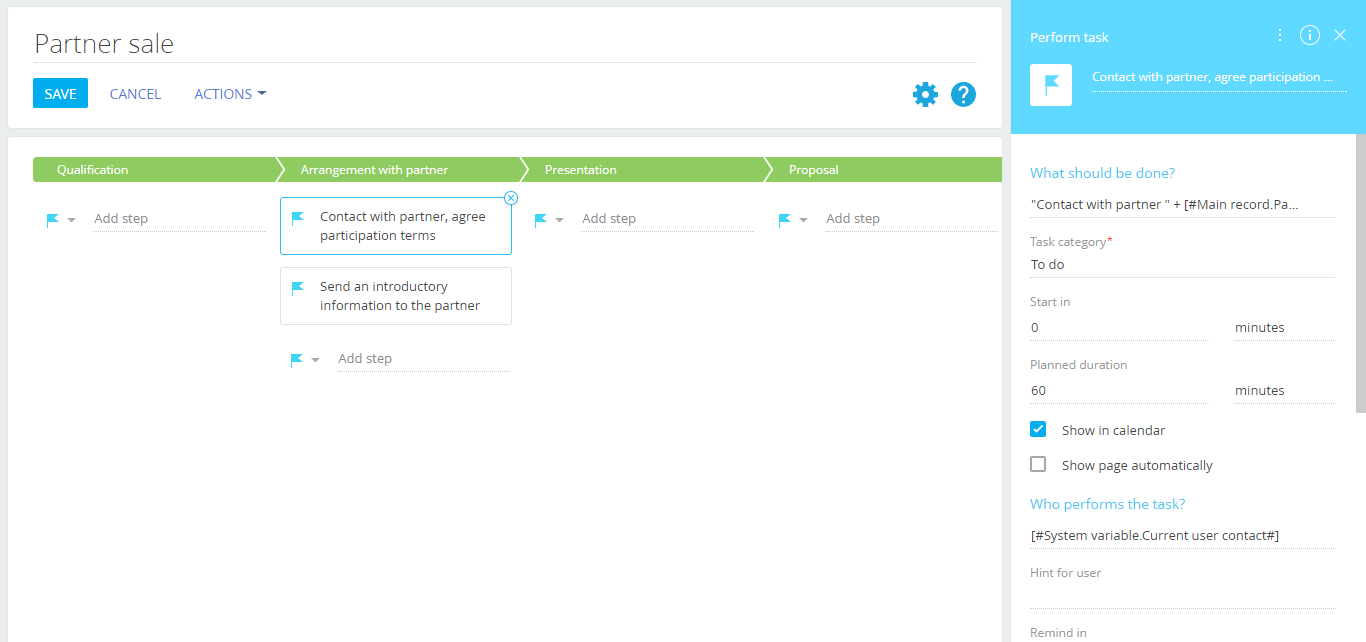Viewport: 1366px width, 642px height.
Task: Remove the Contact with partner step
Action: pyautogui.click(x=511, y=198)
